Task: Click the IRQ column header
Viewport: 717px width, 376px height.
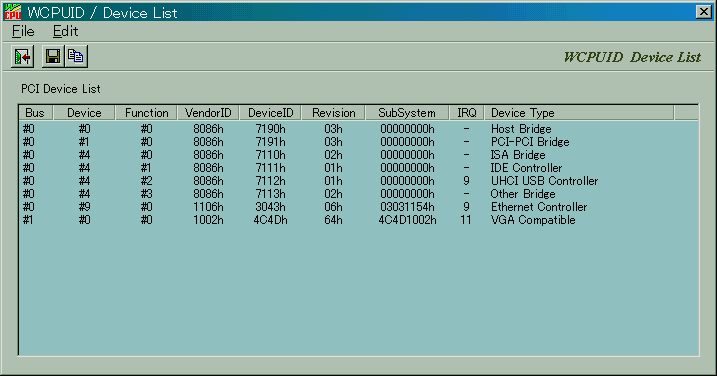Action: (x=466, y=113)
